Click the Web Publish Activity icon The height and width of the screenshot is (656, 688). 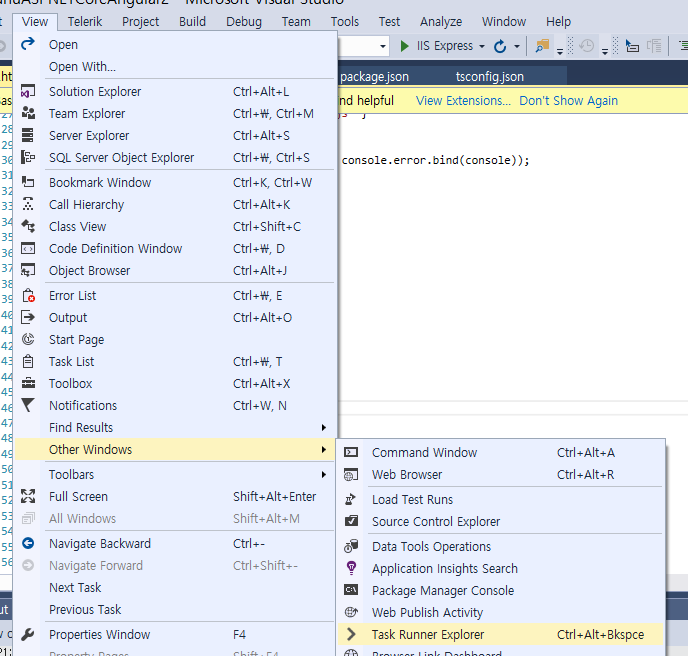click(351, 612)
